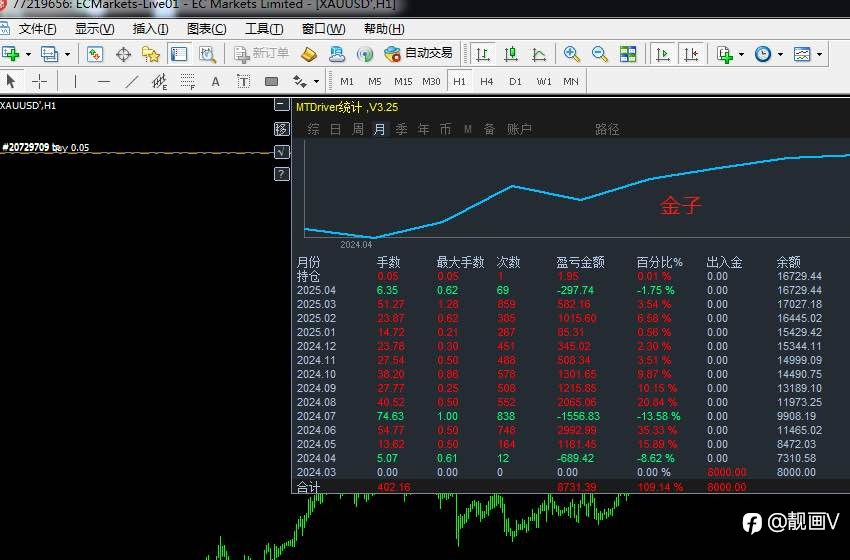The image size is (850, 560).
Task: Switch chart to bar chart mode
Action: (x=482, y=54)
